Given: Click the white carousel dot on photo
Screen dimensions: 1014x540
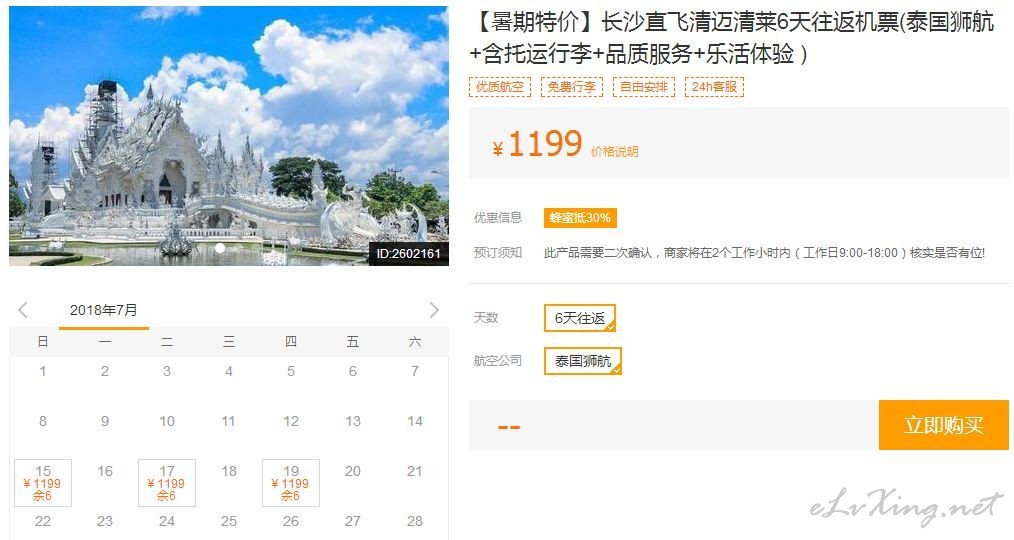Looking at the screenshot, I should [220, 248].
